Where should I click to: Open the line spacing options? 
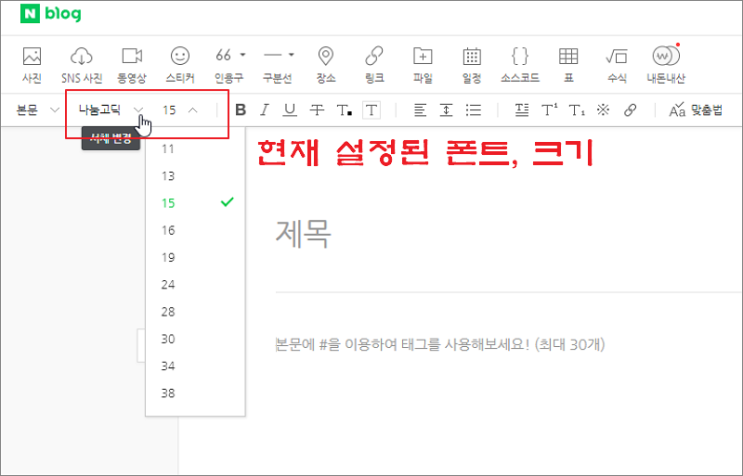coord(446,110)
